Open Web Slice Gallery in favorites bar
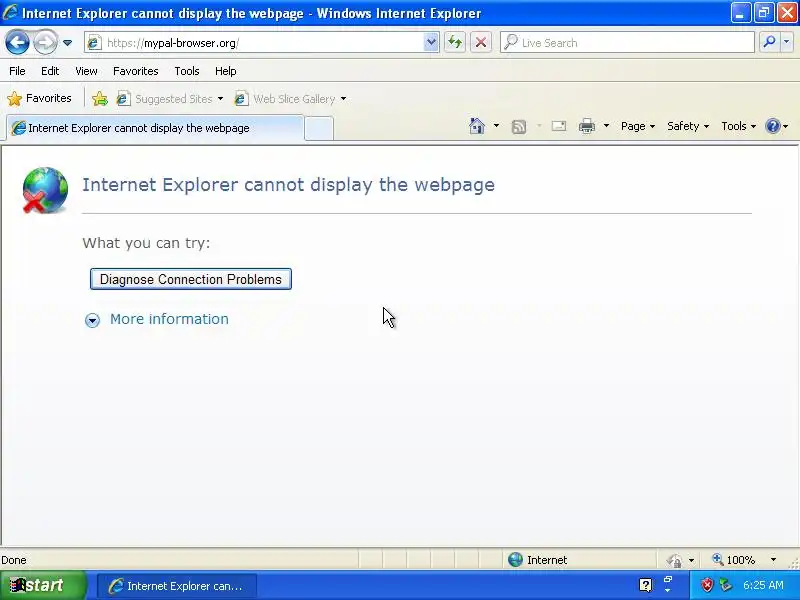Screen dimensions: 800x600 (x=290, y=99)
